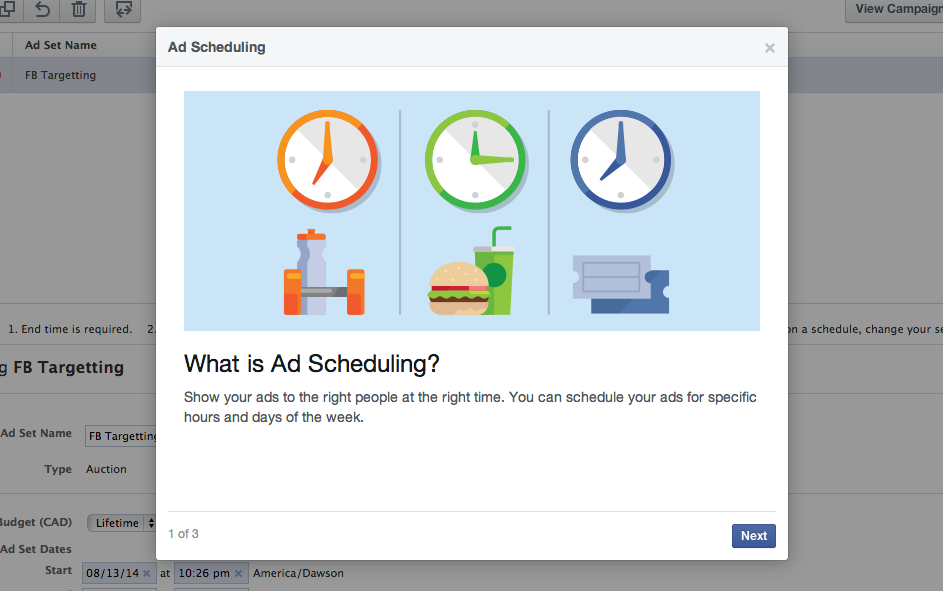943x591 pixels.
Task: Click the Ad Set Name column header
Action: coord(61,45)
